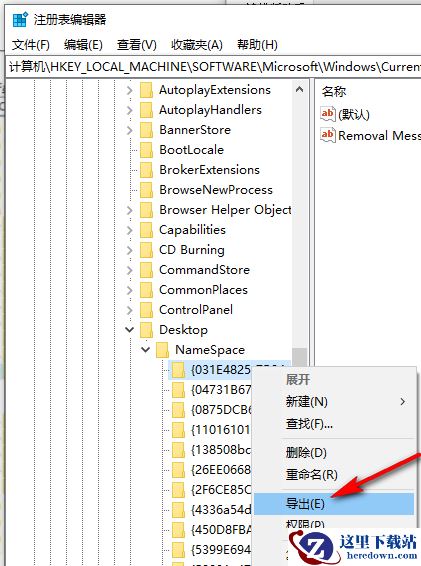The height and width of the screenshot is (566, 421).
Task: Open the 收藏夹(A) menu
Action: point(197,45)
